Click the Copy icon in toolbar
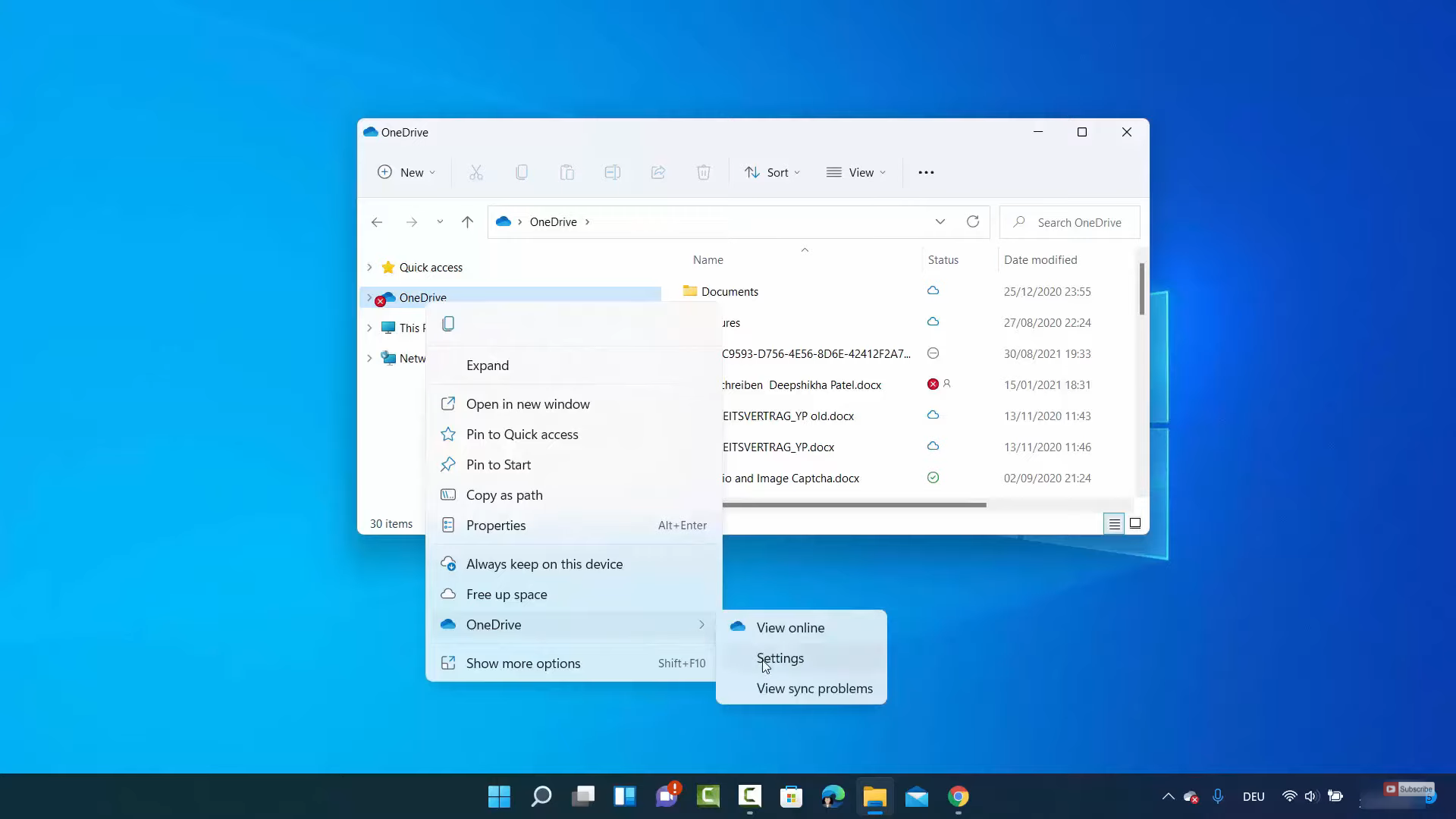The width and height of the screenshot is (1456, 819). 522,172
